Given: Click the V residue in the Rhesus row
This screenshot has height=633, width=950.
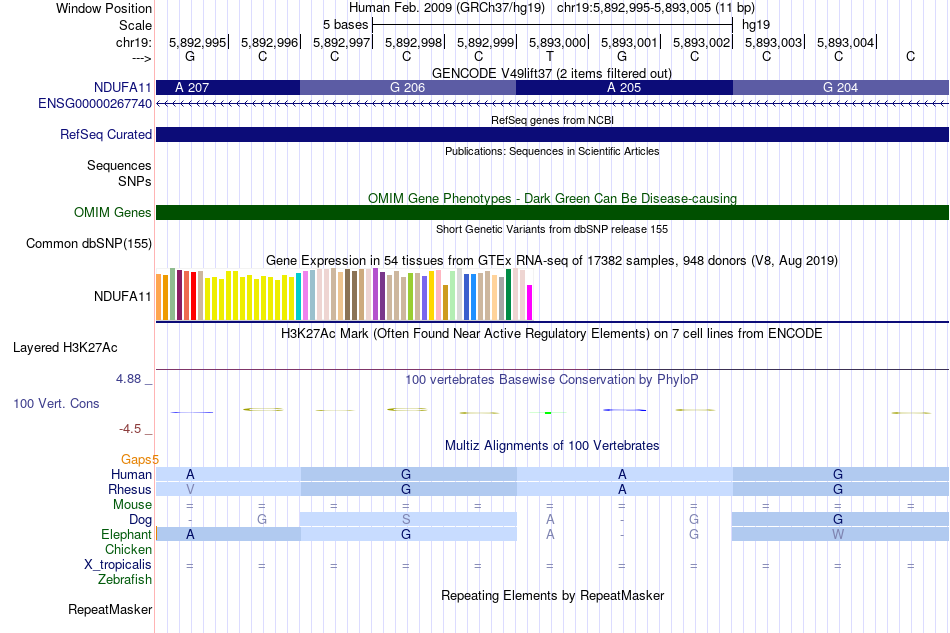Looking at the screenshot, I should [190, 489].
